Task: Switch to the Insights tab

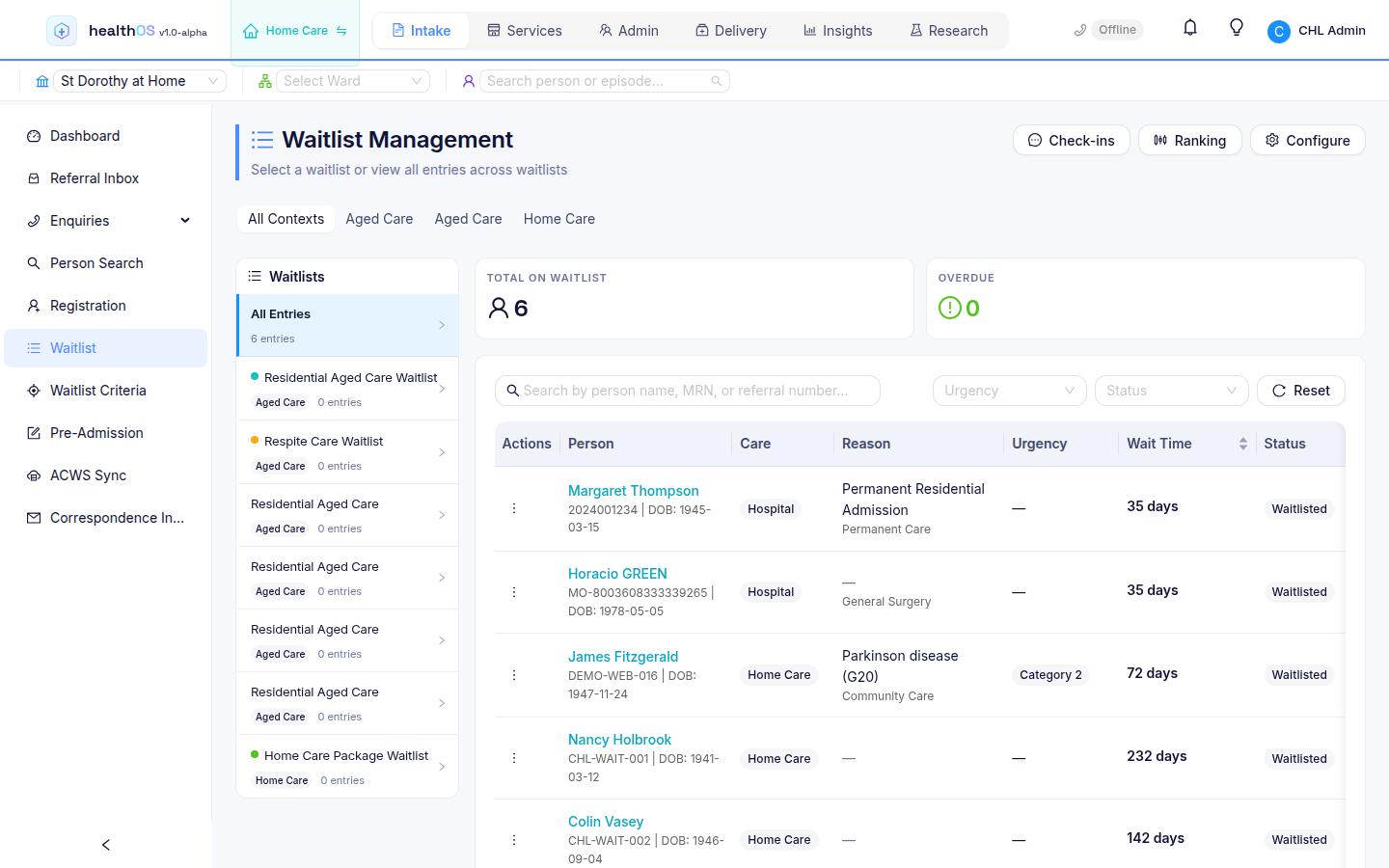Action: [x=838, y=31]
